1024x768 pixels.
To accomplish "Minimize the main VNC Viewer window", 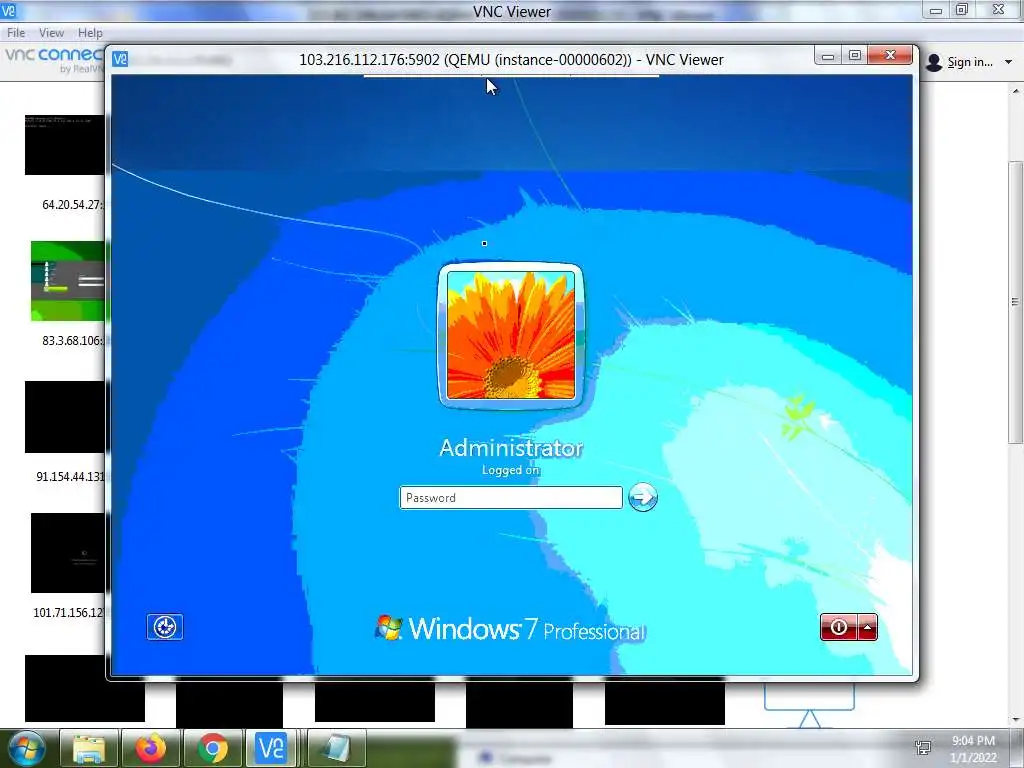I will pyautogui.click(x=935, y=10).
